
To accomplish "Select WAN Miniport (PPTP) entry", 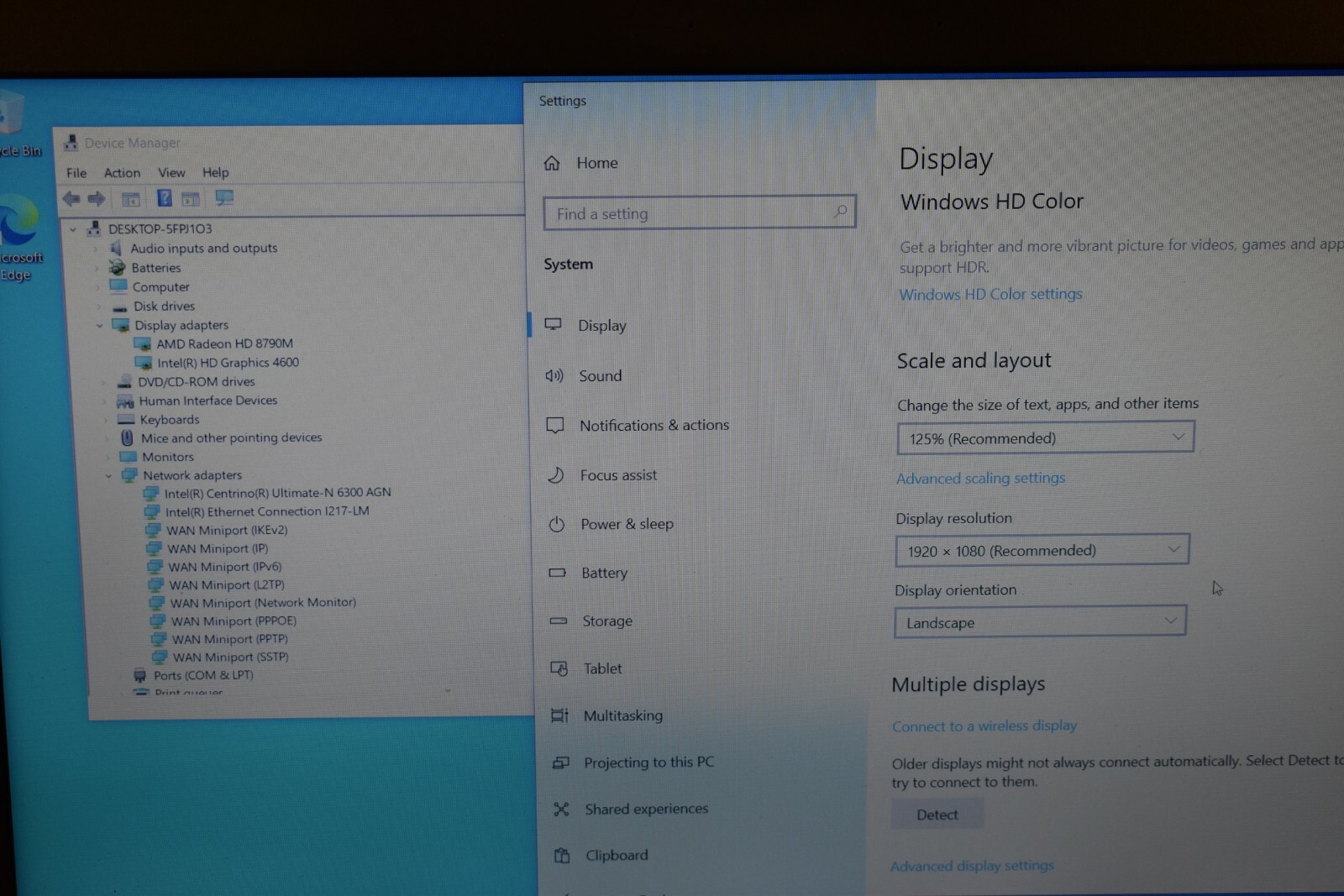I will pyautogui.click(x=230, y=639).
